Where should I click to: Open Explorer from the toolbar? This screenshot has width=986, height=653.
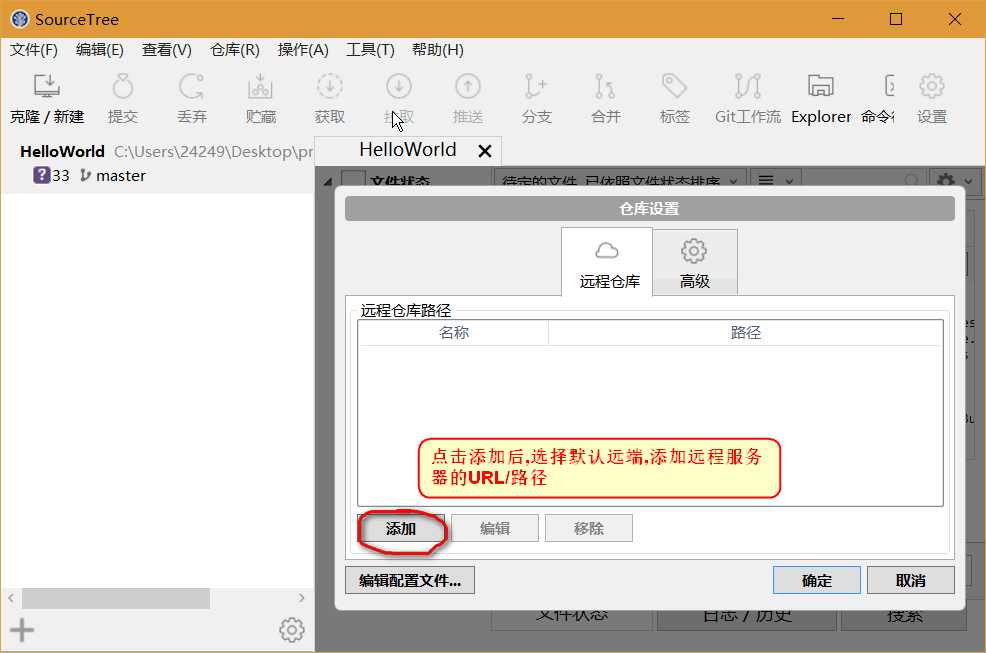click(821, 99)
